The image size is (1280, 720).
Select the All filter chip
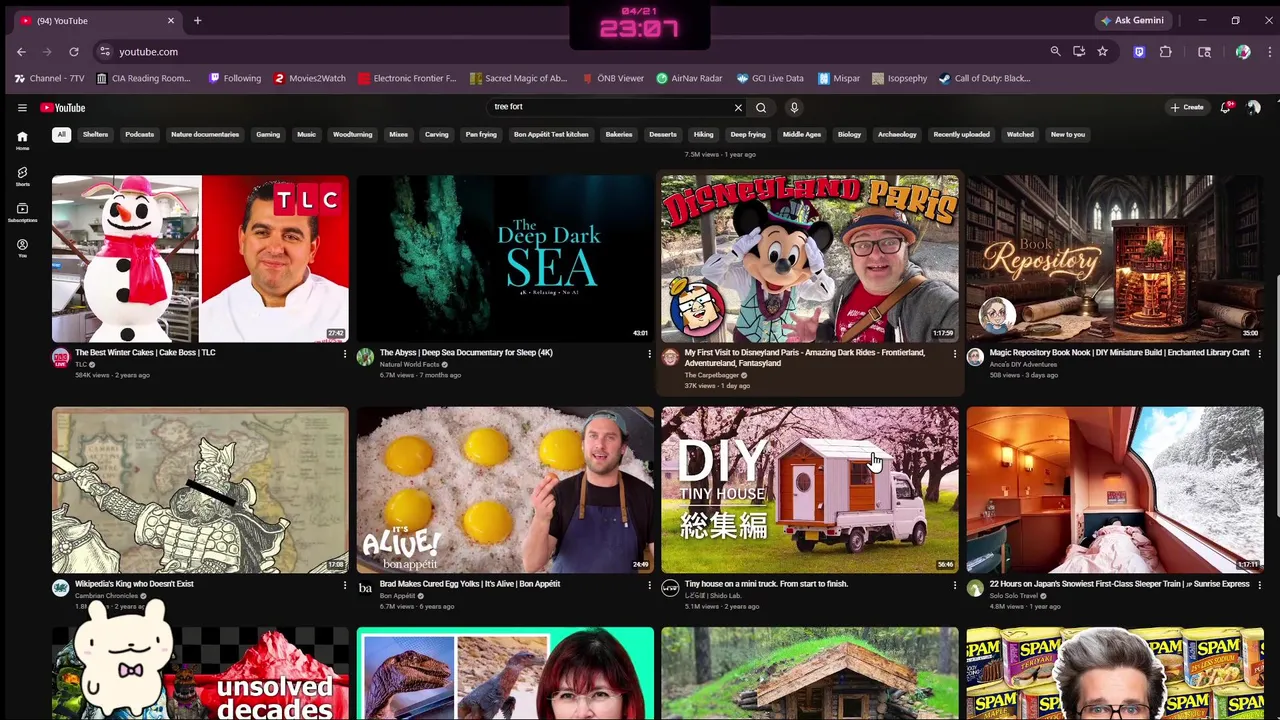pyautogui.click(x=61, y=134)
